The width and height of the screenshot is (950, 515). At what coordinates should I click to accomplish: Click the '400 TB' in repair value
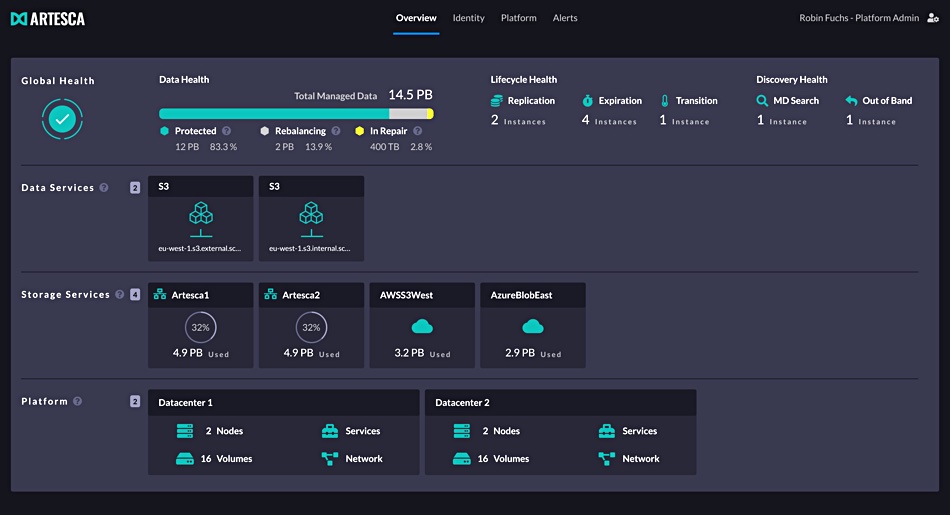click(x=385, y=147)
